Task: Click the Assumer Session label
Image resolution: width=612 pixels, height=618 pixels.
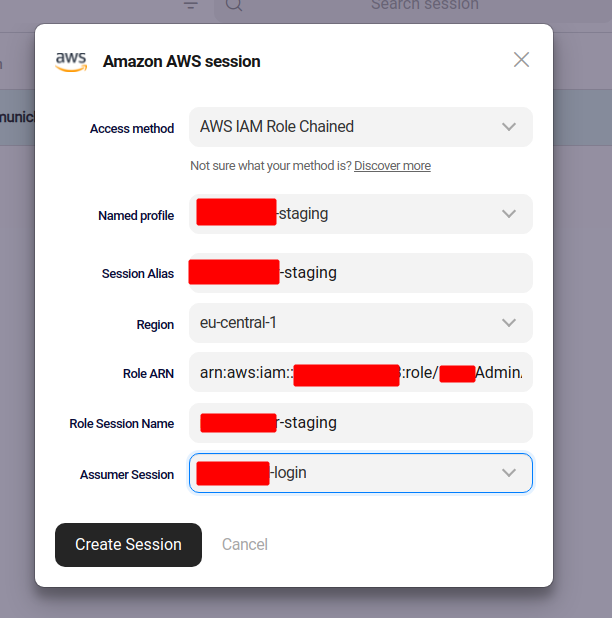Action: point(127,475)
